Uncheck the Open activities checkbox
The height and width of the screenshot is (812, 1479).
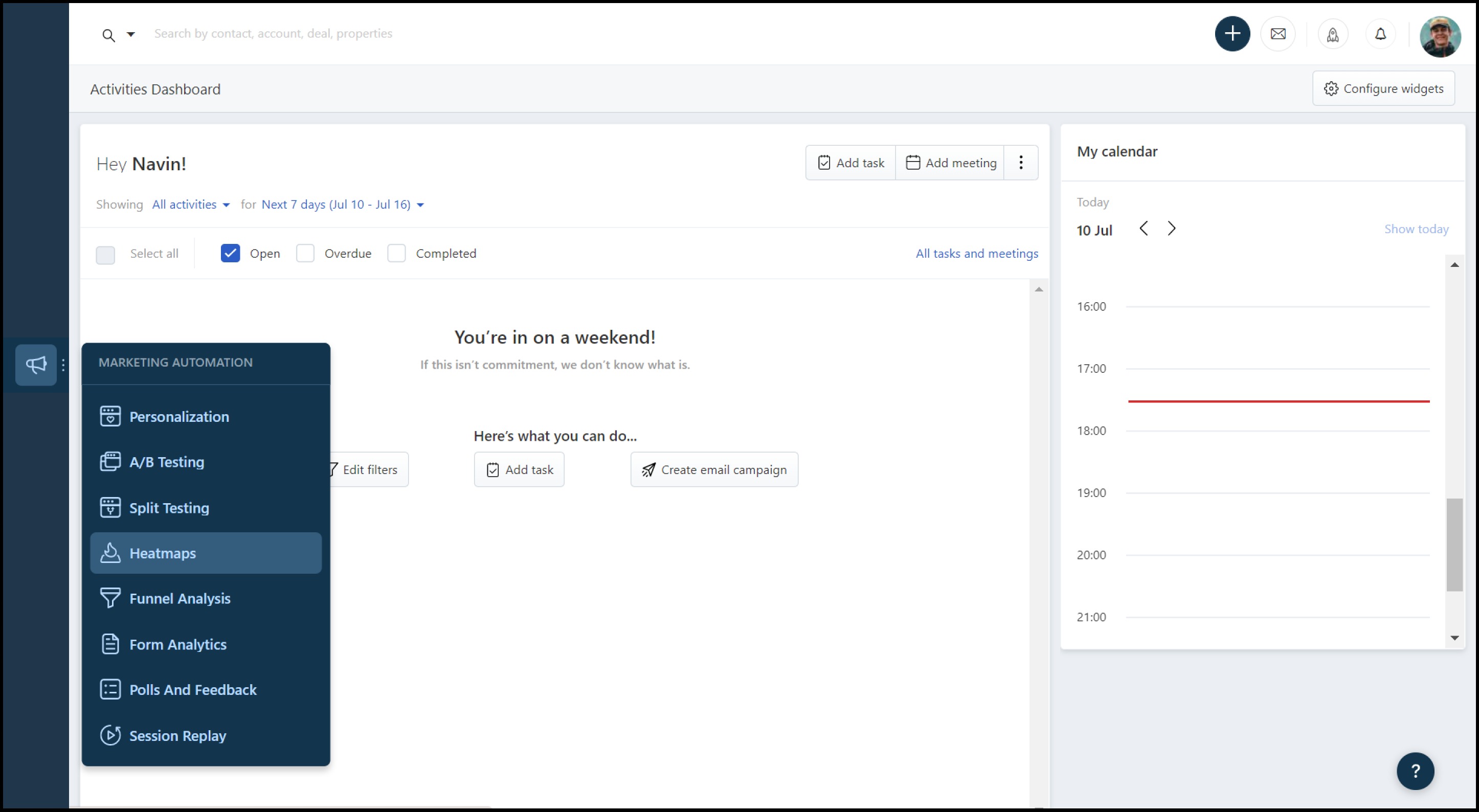point(230,253)
